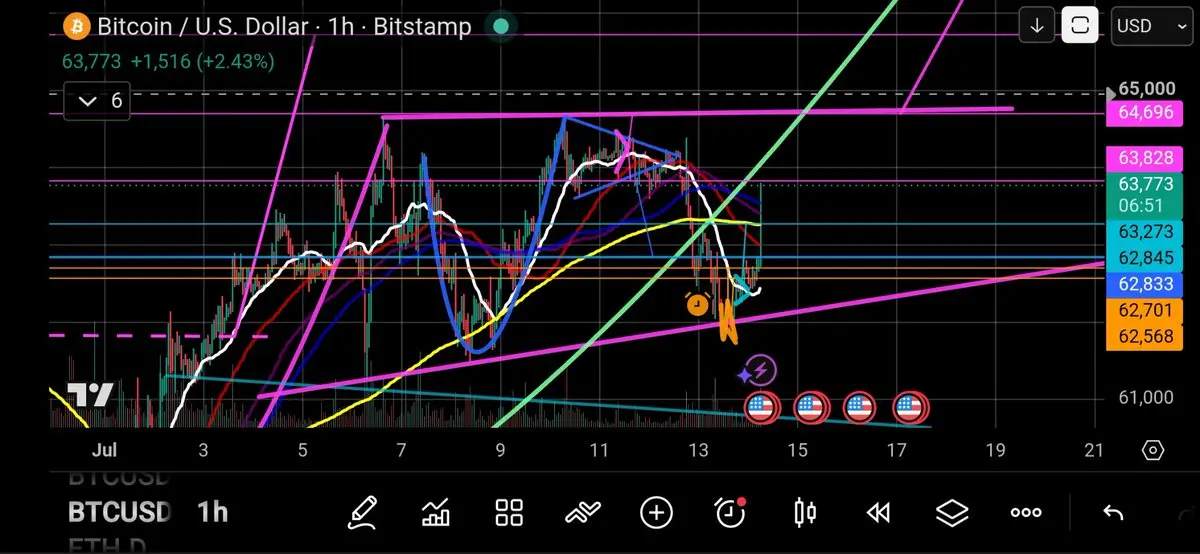Tap date 7 on the time axis

click(x=400, y=450)
